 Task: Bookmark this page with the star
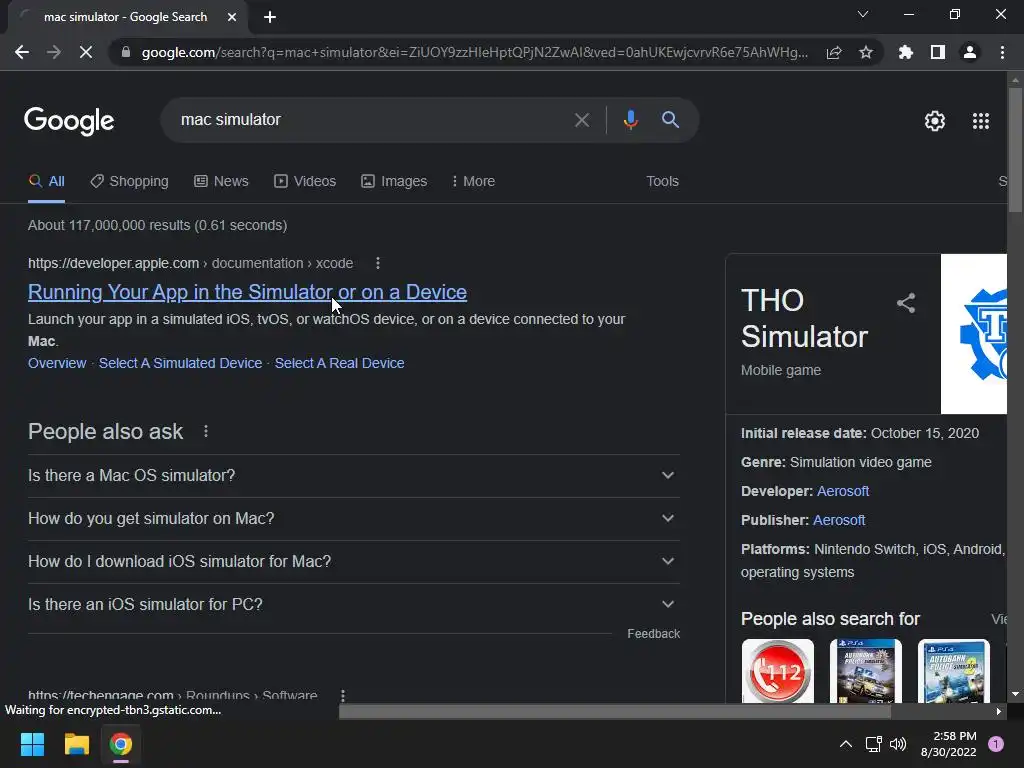click(866, 52)
